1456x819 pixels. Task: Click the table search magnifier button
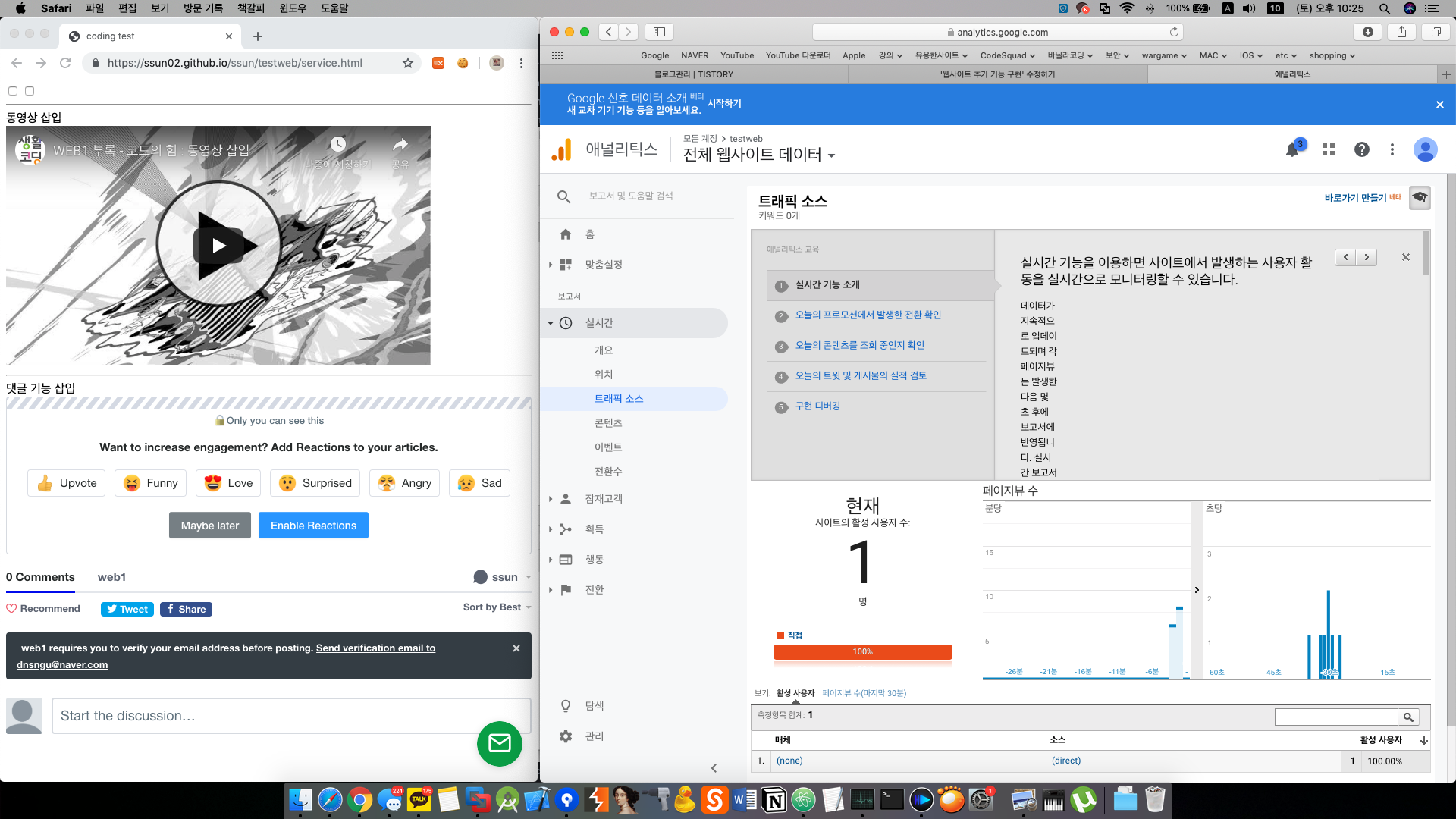[1408, 717]
